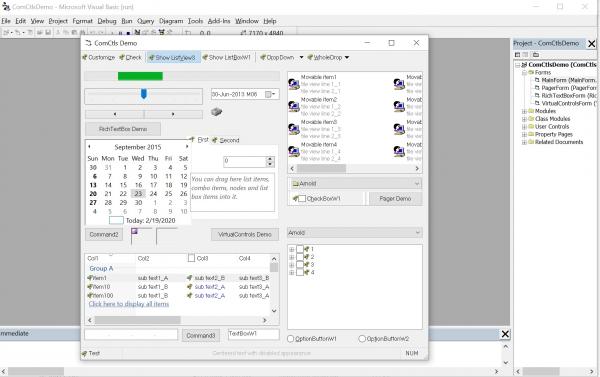Screen dimensions: 600x377
Task: Click the End (stop) toolbar icon in IDE
Action: (128, 33)
